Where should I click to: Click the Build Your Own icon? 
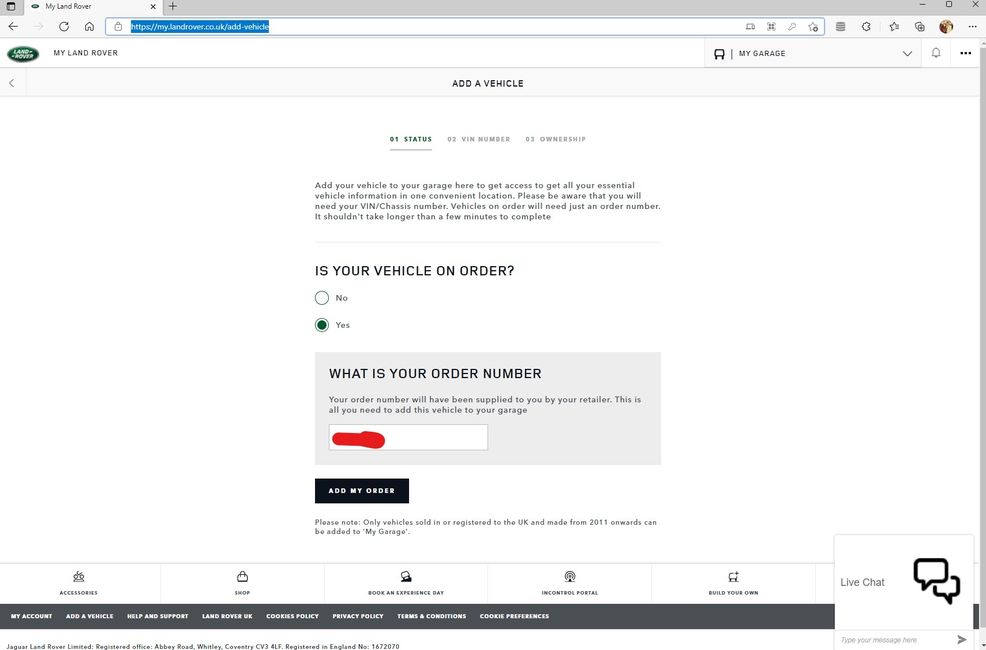[x=733, y=576]
